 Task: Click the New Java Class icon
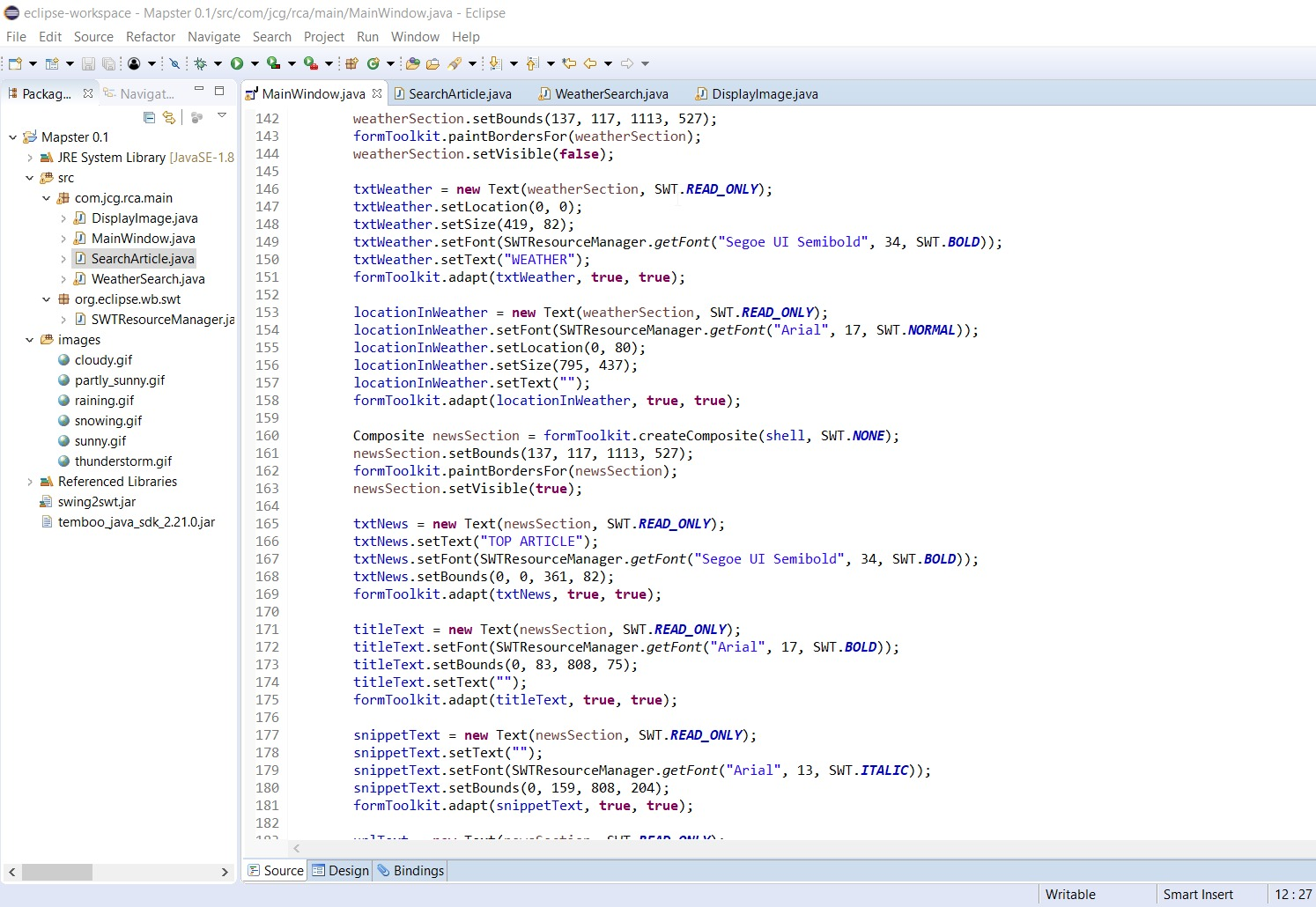(x=373, y=63)
